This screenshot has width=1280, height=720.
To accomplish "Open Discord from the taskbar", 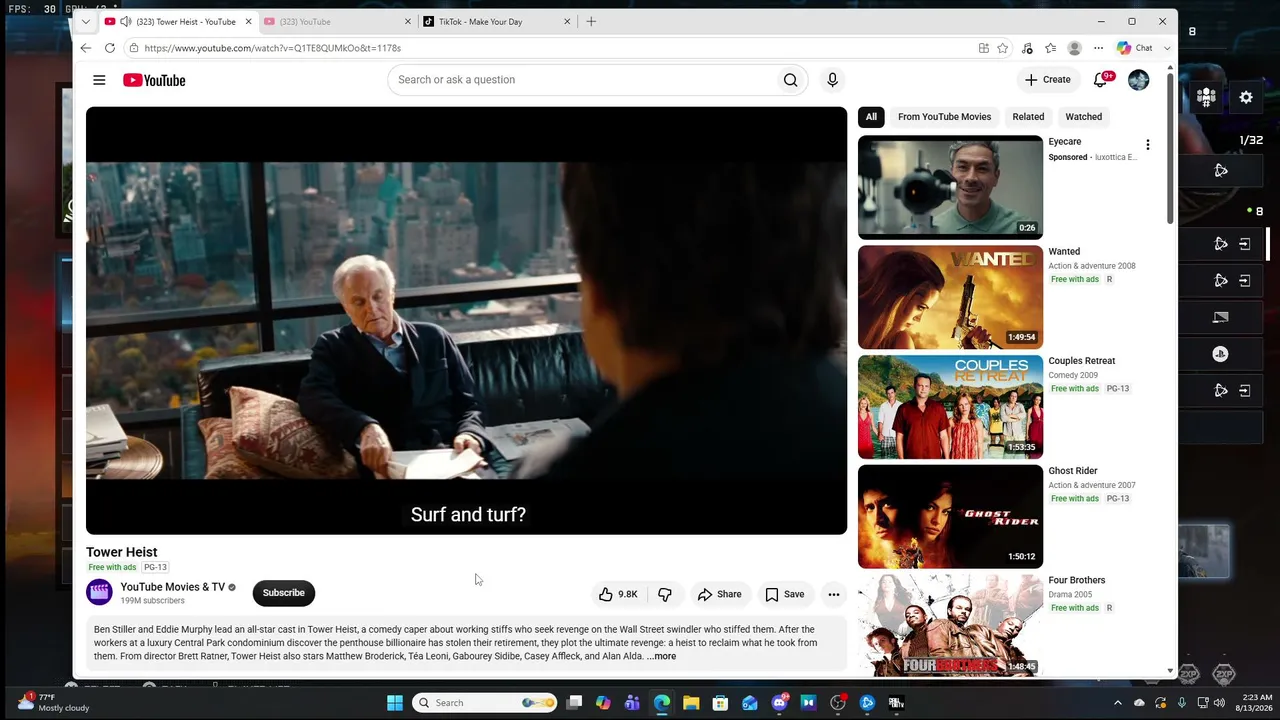I will pyautogui.click(x=779, y=703).
